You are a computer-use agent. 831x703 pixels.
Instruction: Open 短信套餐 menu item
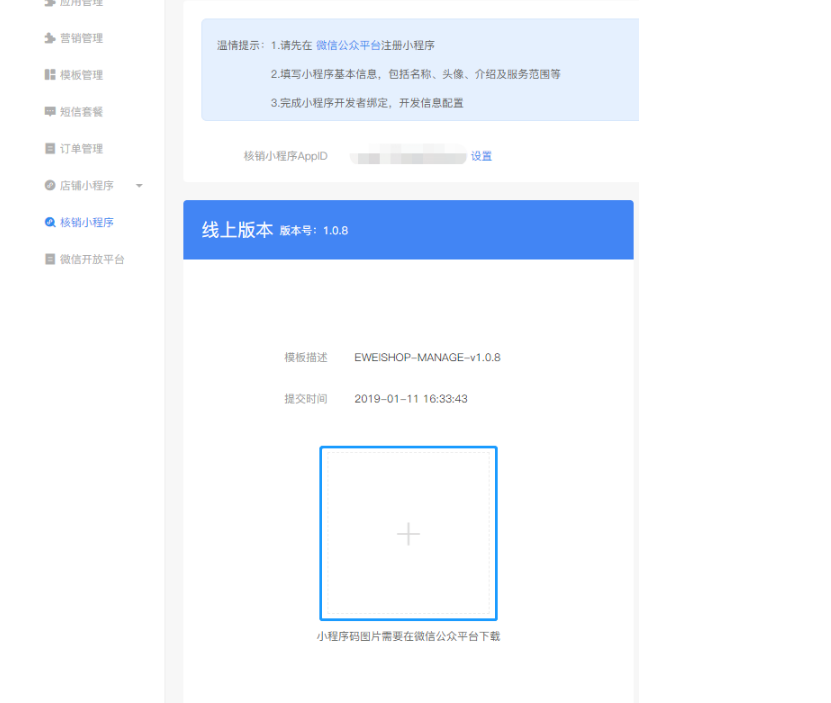point(81,112)
